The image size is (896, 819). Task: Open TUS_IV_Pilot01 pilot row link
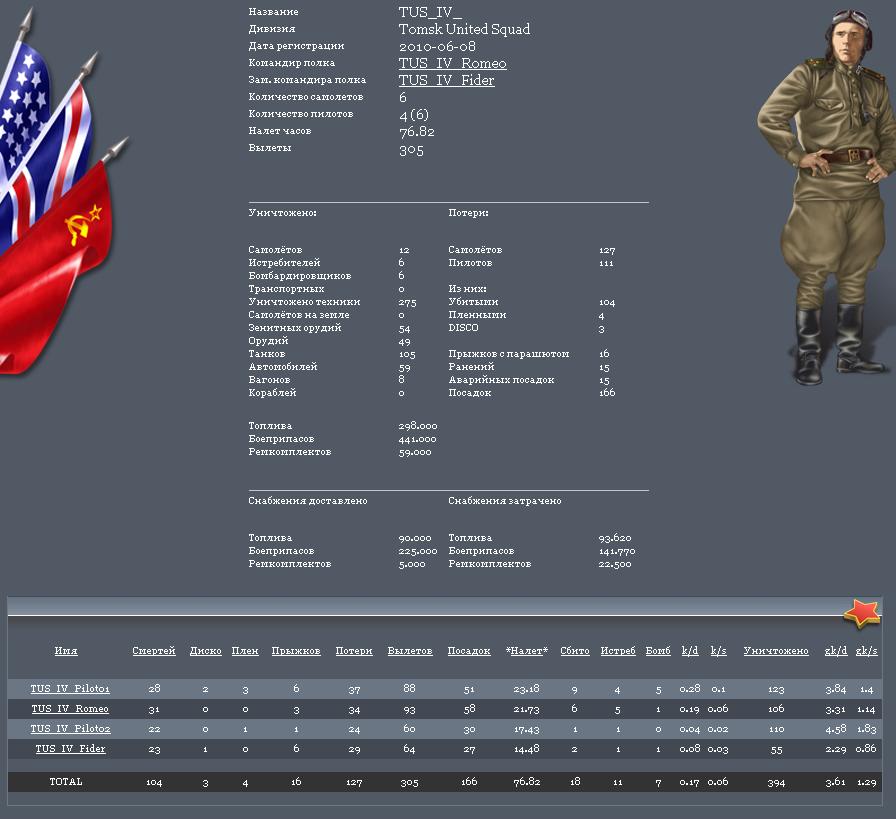point(70,689)
